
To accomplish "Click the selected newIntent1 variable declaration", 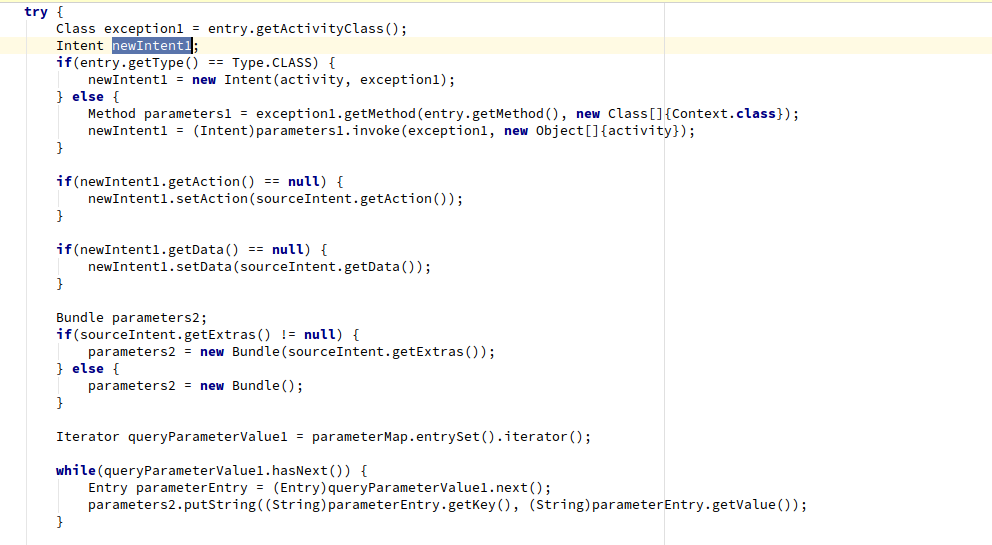I will tap(152, 46).
